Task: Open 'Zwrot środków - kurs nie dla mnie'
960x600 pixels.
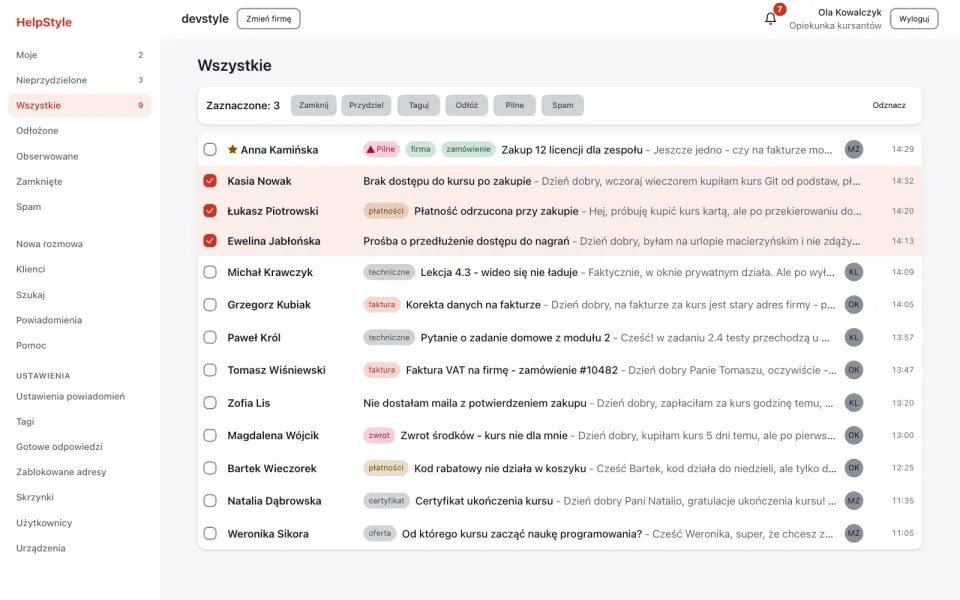Action: tap(484, 435)
